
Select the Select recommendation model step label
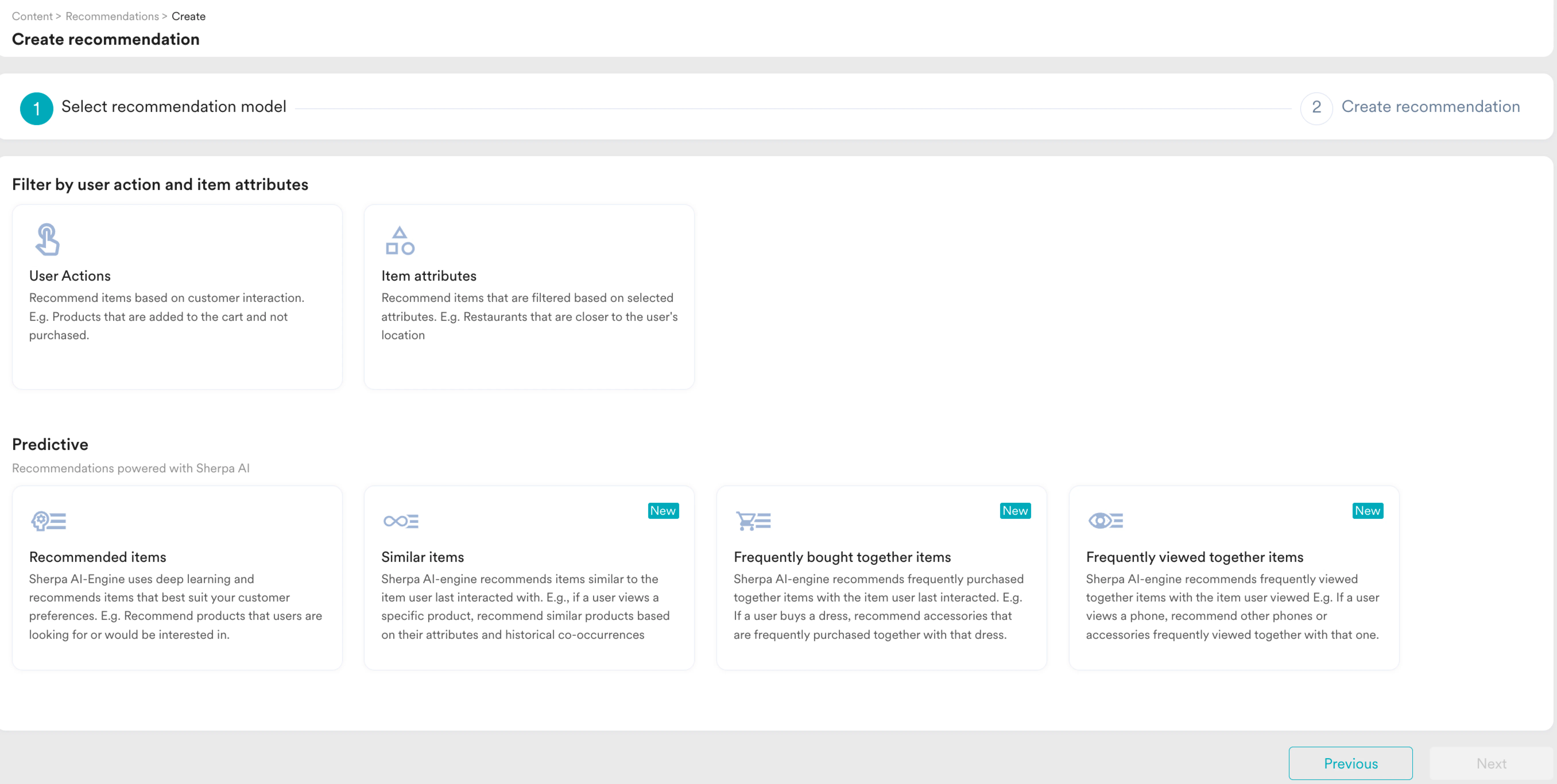173,106
